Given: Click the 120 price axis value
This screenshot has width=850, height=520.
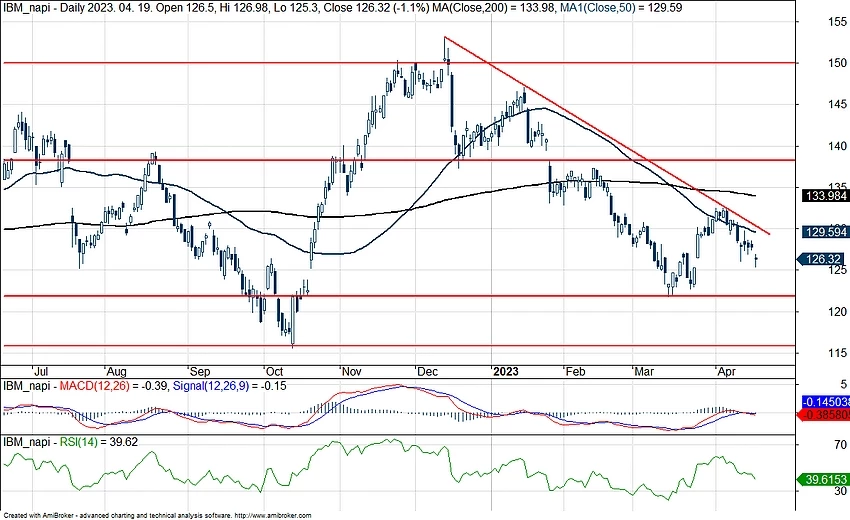Looking at the screenshot, I should click(837, 311).
